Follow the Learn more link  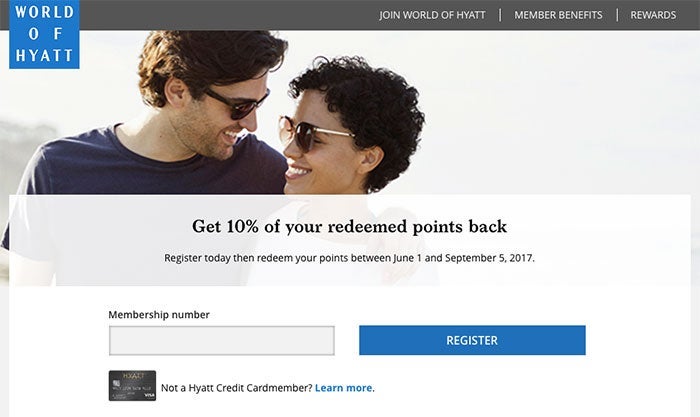click(343, 388)
